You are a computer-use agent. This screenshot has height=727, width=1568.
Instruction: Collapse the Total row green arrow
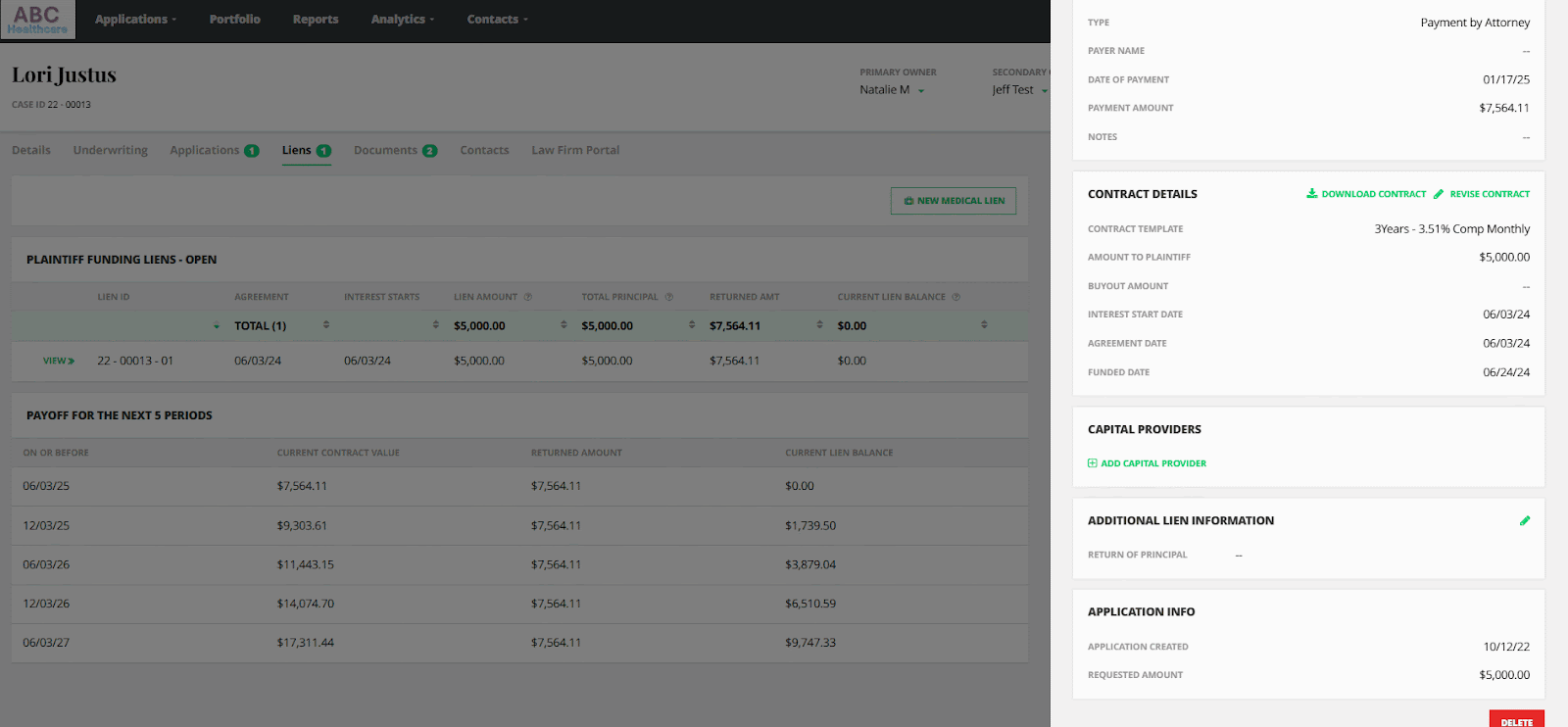pyautogui.click(x=217, y=326)
